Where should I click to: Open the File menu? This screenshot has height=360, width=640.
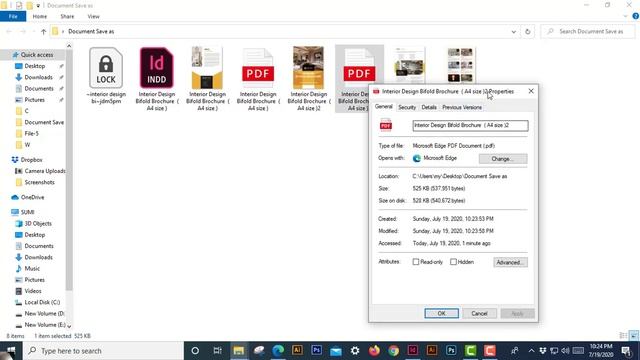tap(13, 16)
